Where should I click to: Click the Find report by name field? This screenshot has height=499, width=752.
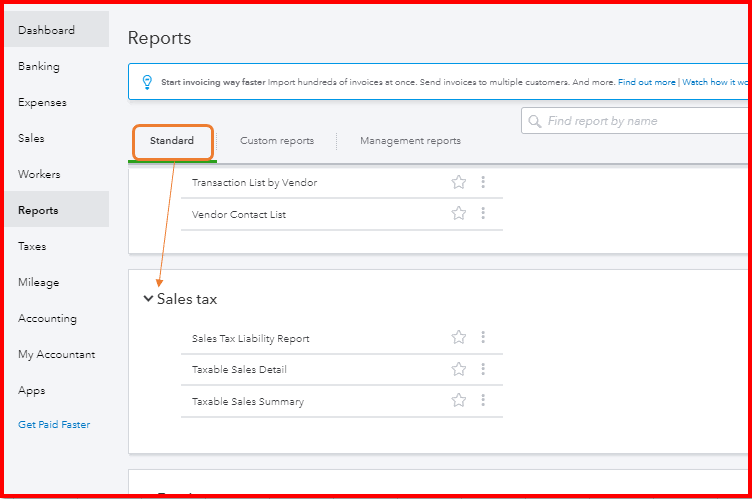(x=634, y=121)
